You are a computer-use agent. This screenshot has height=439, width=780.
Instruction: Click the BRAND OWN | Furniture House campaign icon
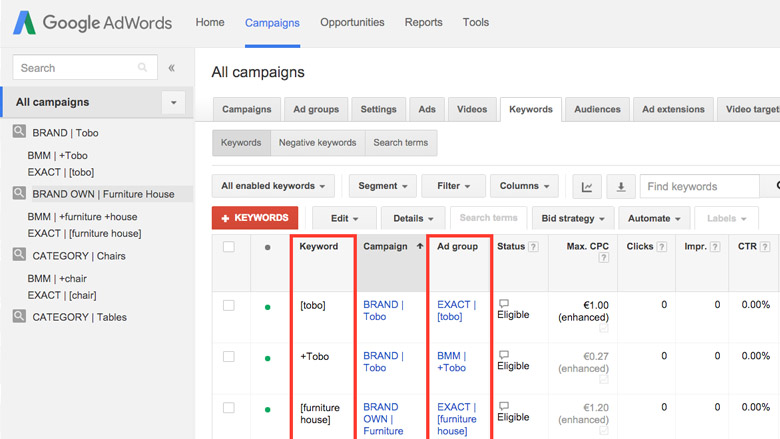[19, 193]
